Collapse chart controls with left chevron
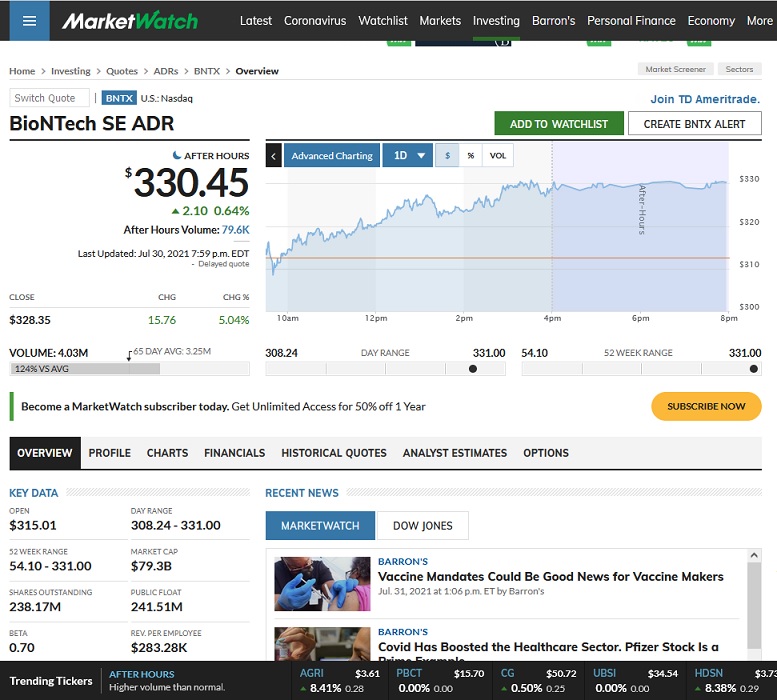Screen dimensions: 777x700 click(274, 156)
